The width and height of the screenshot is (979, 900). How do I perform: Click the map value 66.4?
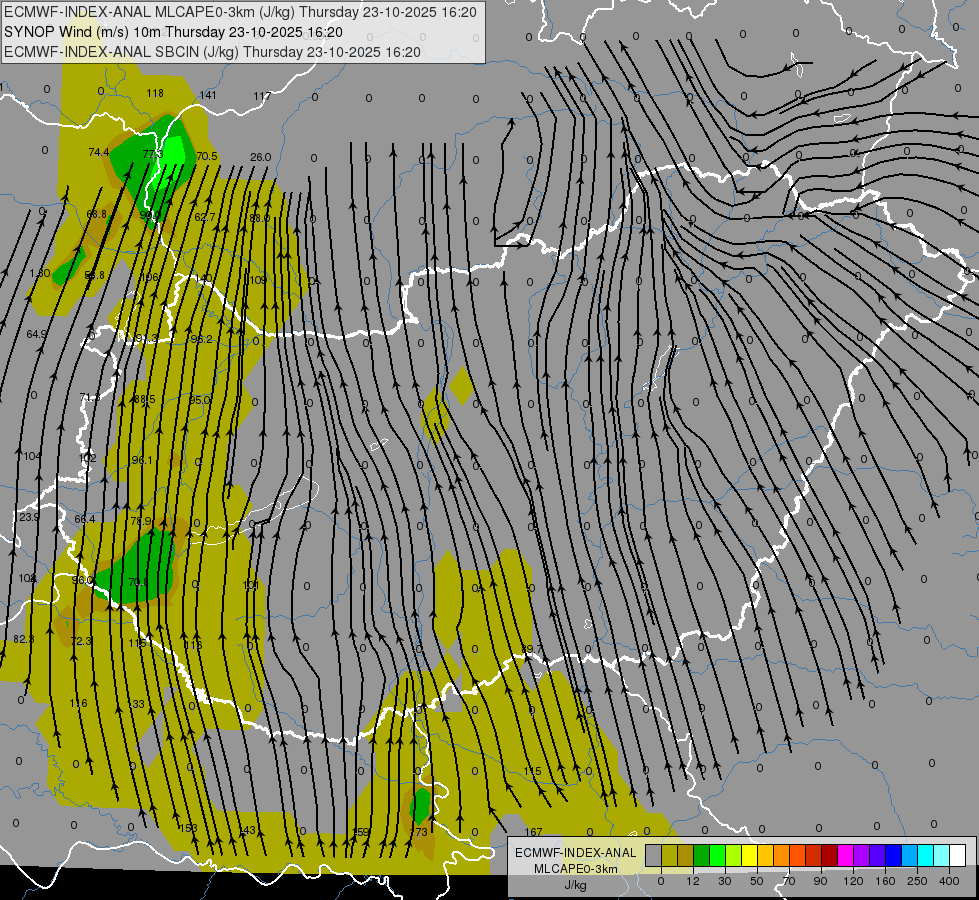(84, 519)
